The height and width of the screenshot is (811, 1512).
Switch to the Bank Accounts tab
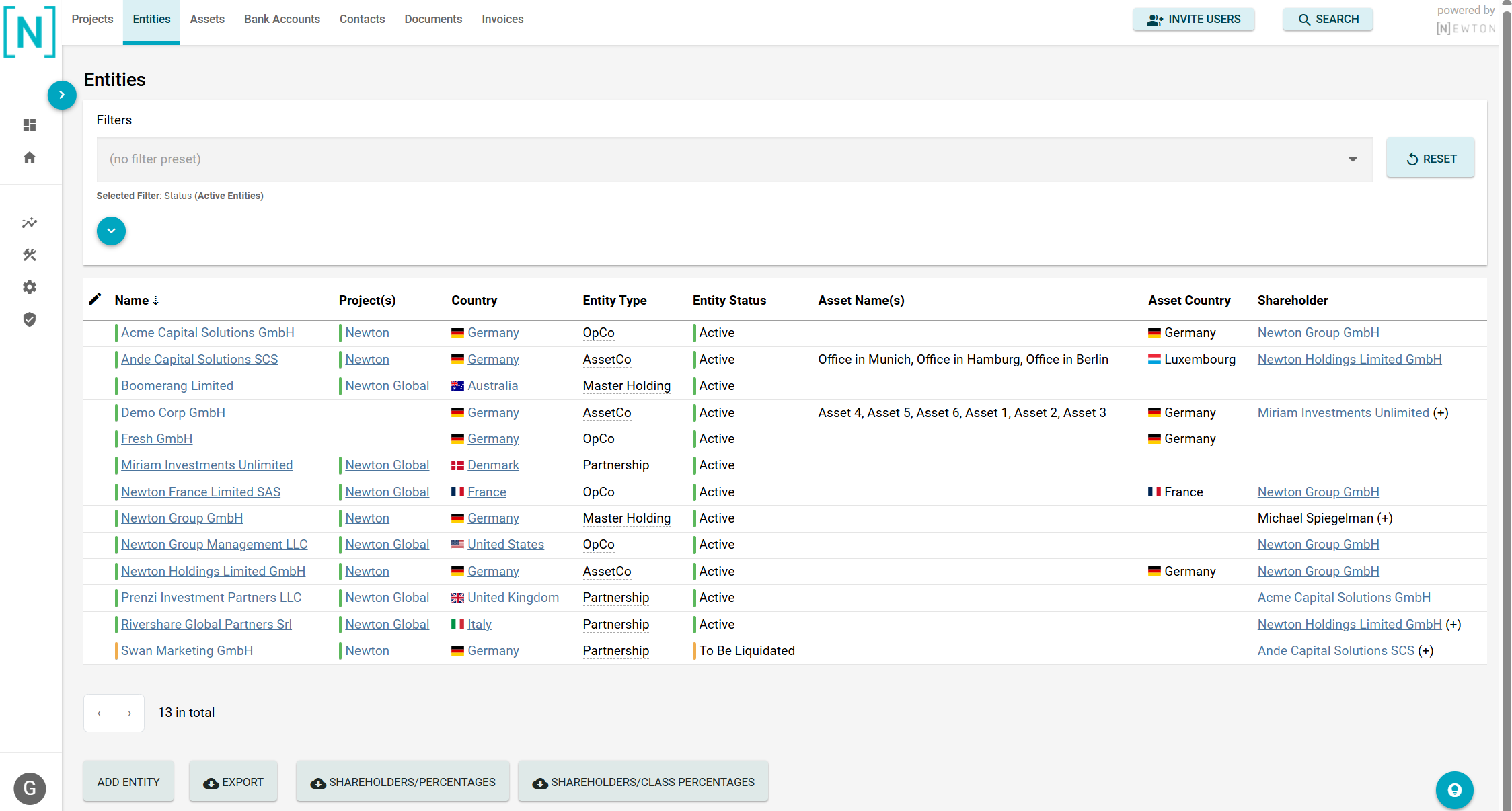282,20
